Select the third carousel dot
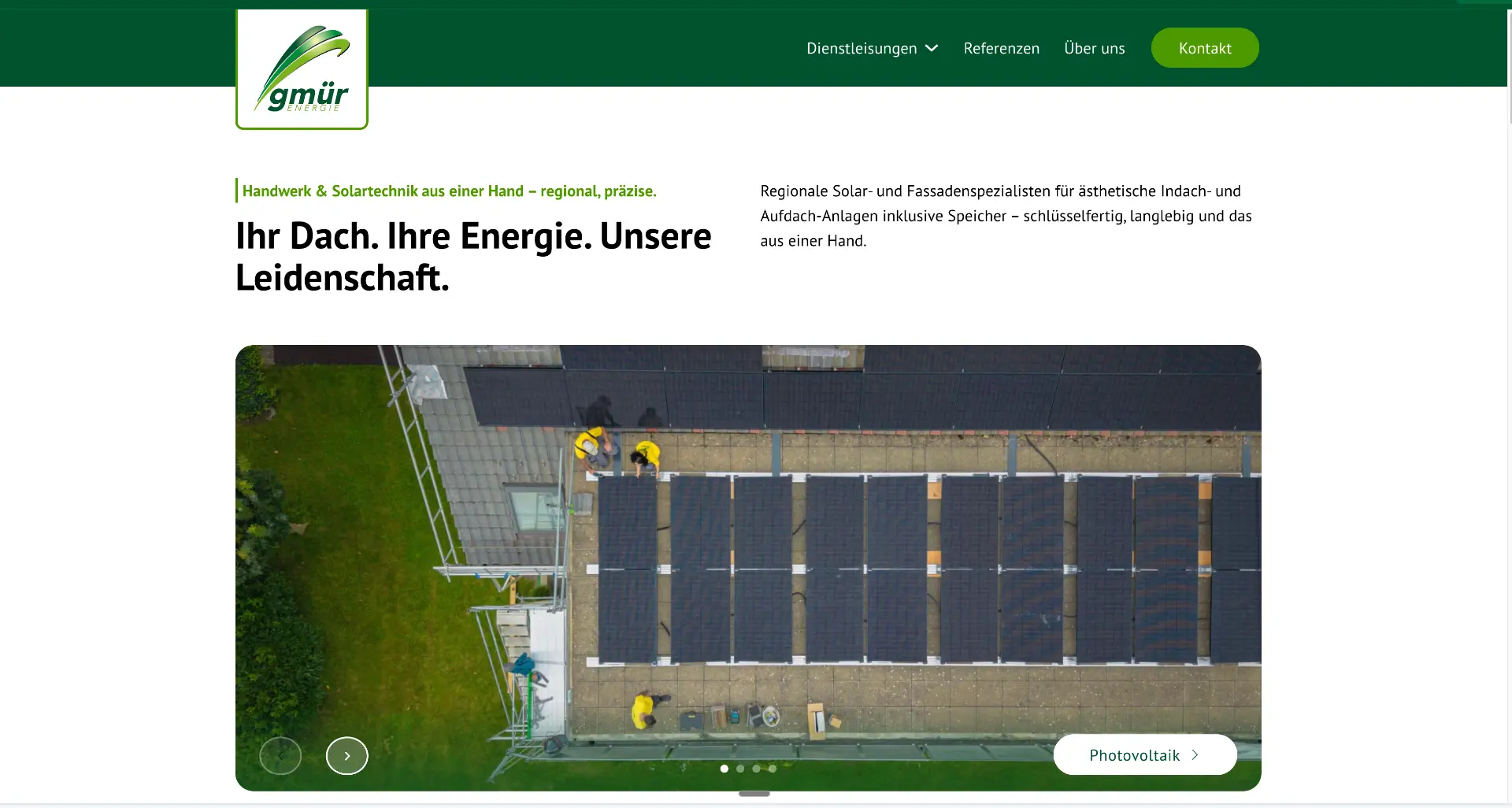Viewport: 1512px width, 808px height. (x=756, y=769)
